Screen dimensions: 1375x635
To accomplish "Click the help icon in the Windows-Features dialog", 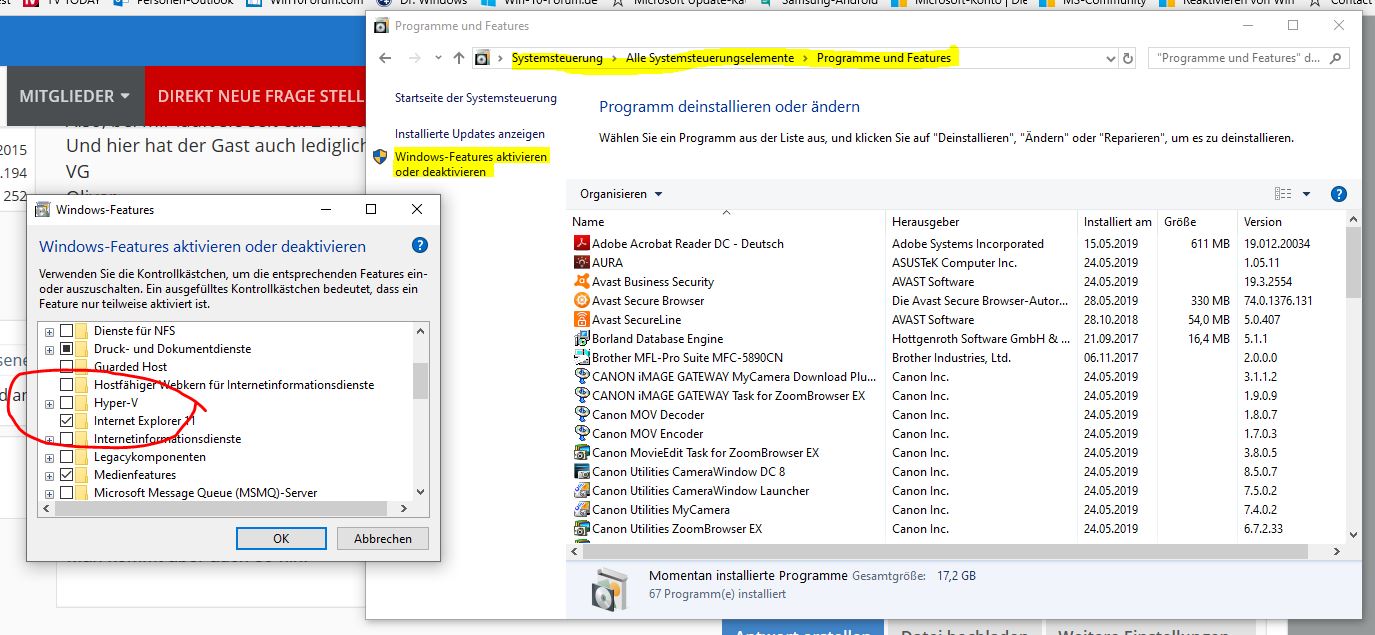I will (x=420, y=245).
